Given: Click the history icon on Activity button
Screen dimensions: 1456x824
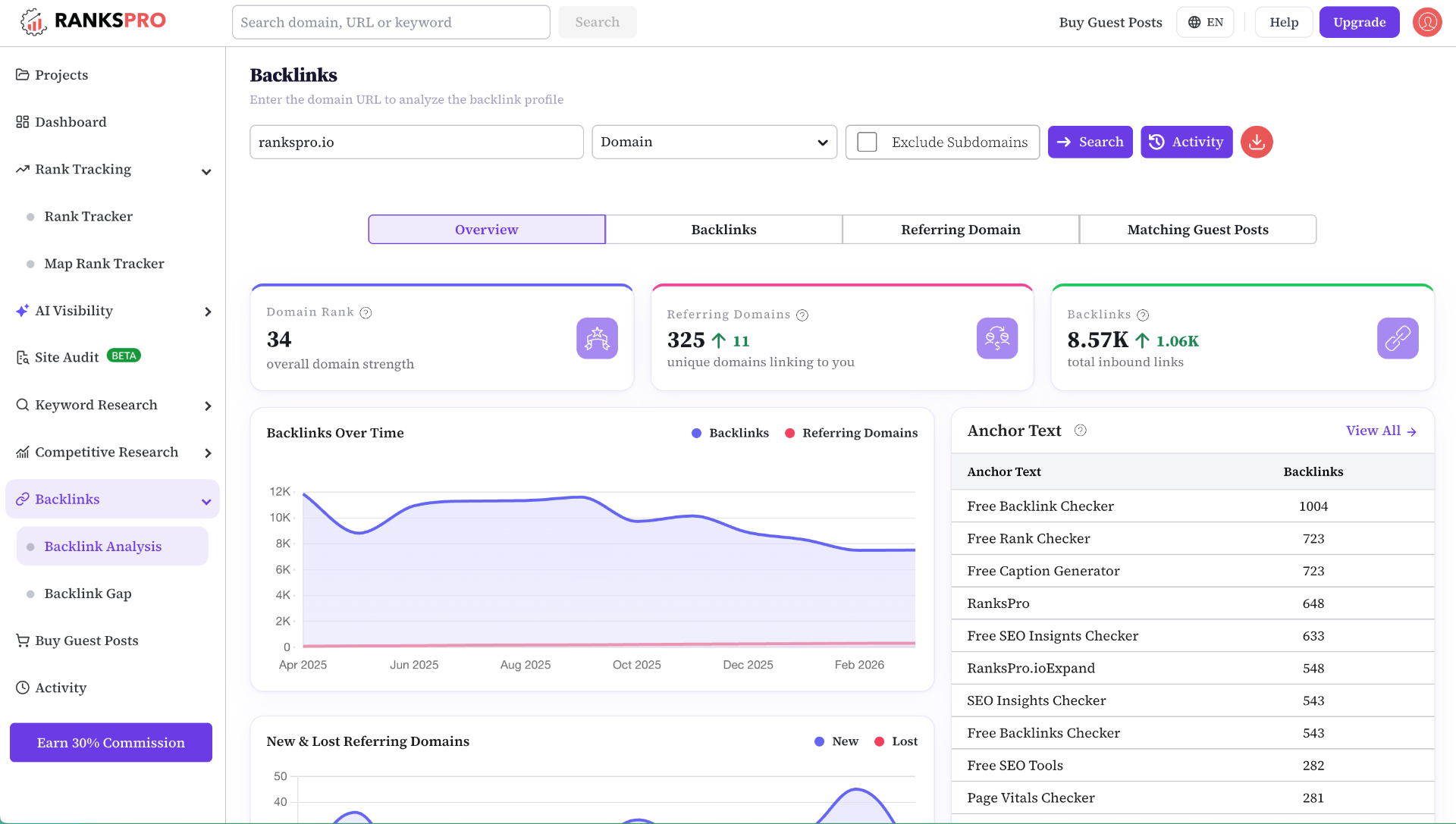Looking at the screenshot, I should 1156,142.
